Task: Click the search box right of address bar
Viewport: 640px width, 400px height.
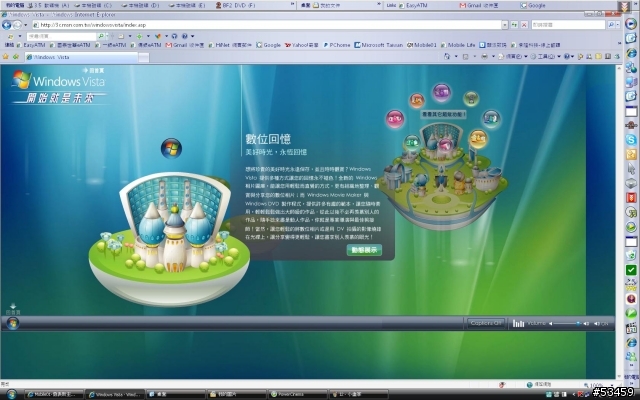Action: (568, 25)
